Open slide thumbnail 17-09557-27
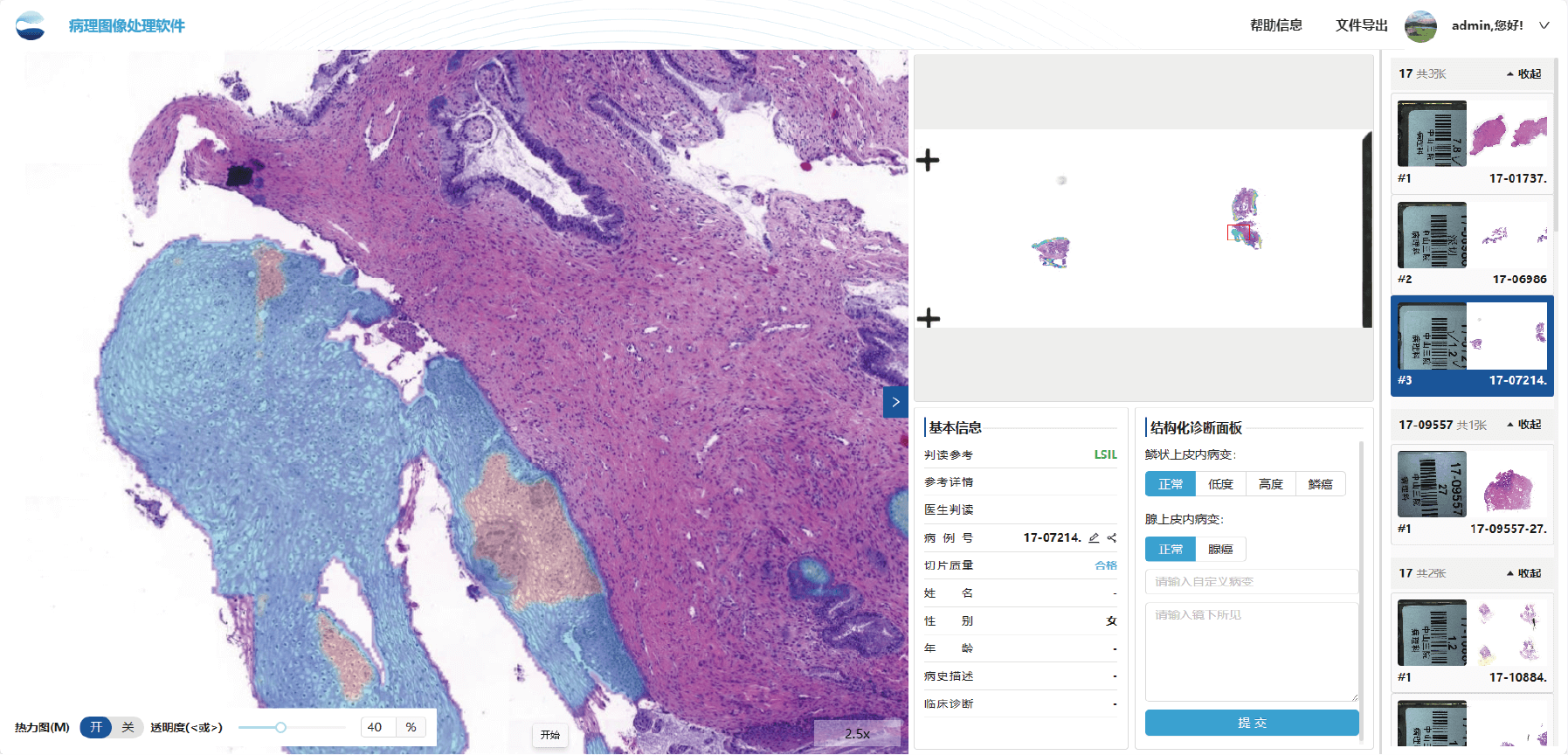1568x755 pixels. [1472, 494]
